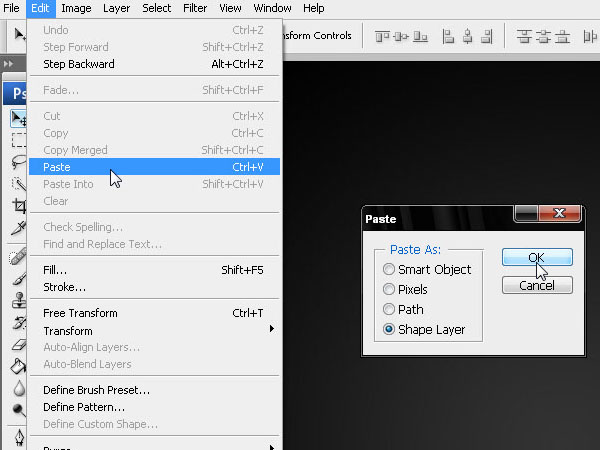This screenshot has height=450, width=600.
Task: Click the Align Horizontal Centers icon
Action: (x=467, y=37)
